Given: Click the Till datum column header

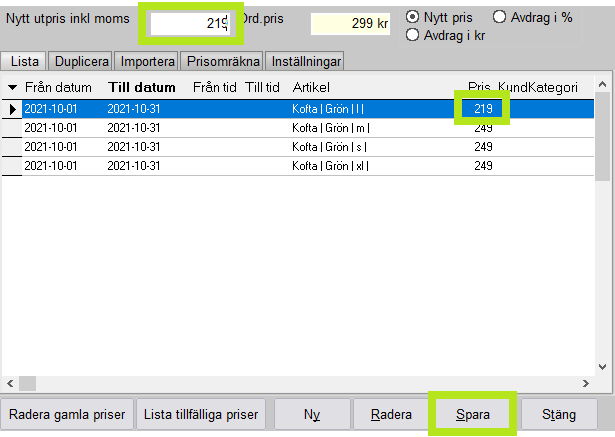Looking at the screenshot, I should (x=142, y=88).
